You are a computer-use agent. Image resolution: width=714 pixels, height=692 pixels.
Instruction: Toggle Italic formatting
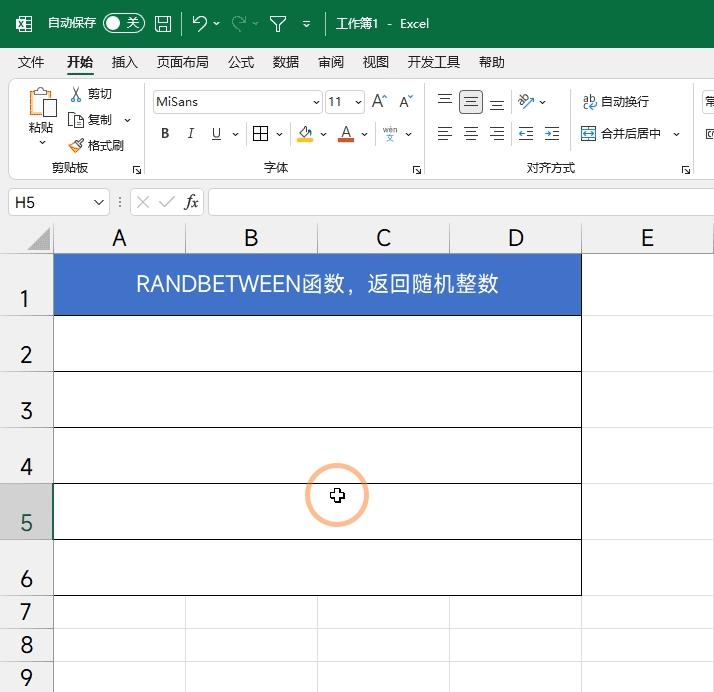(190, 133)
